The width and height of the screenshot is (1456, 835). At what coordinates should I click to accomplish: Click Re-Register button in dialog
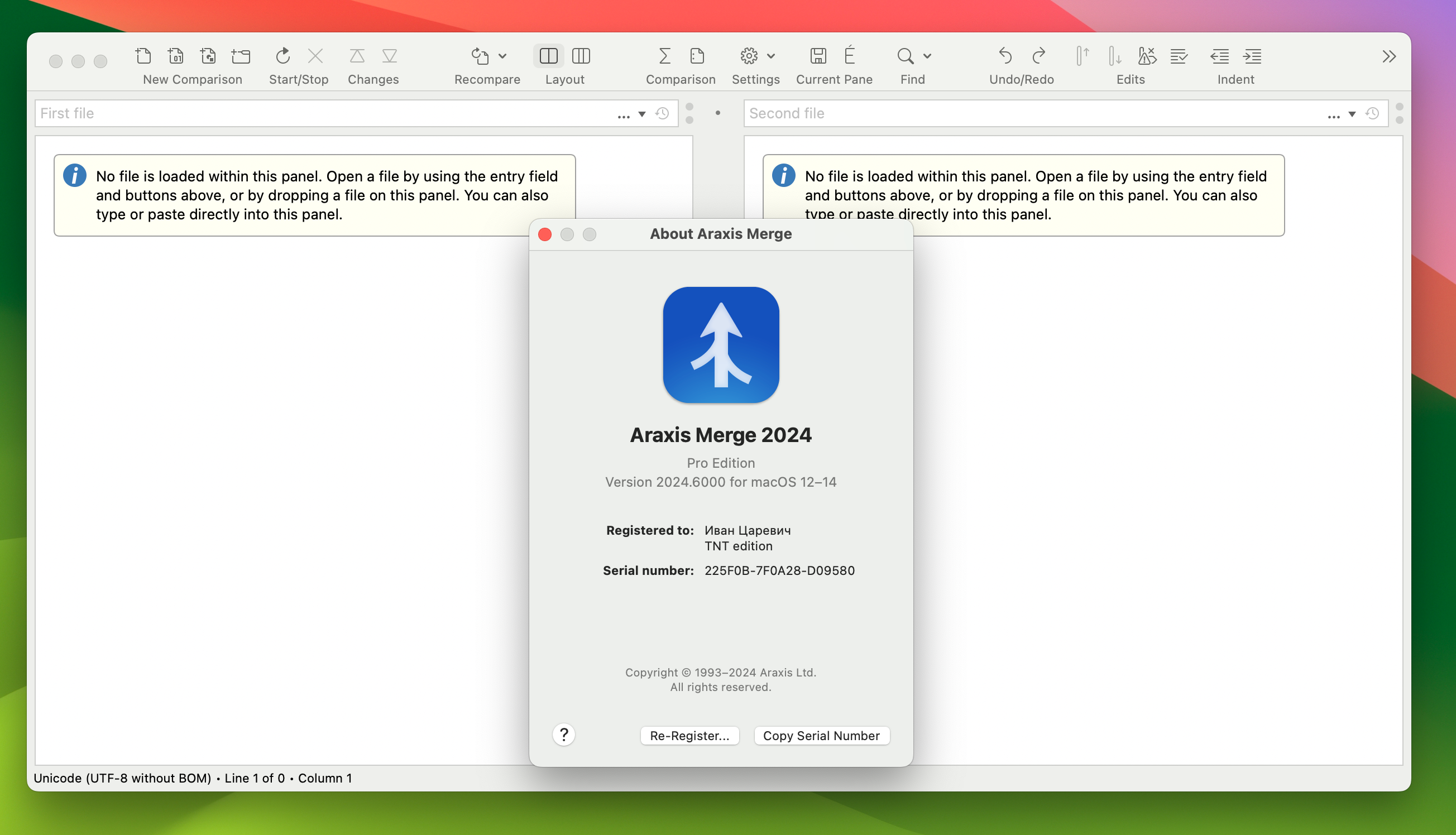click(689, 735)
